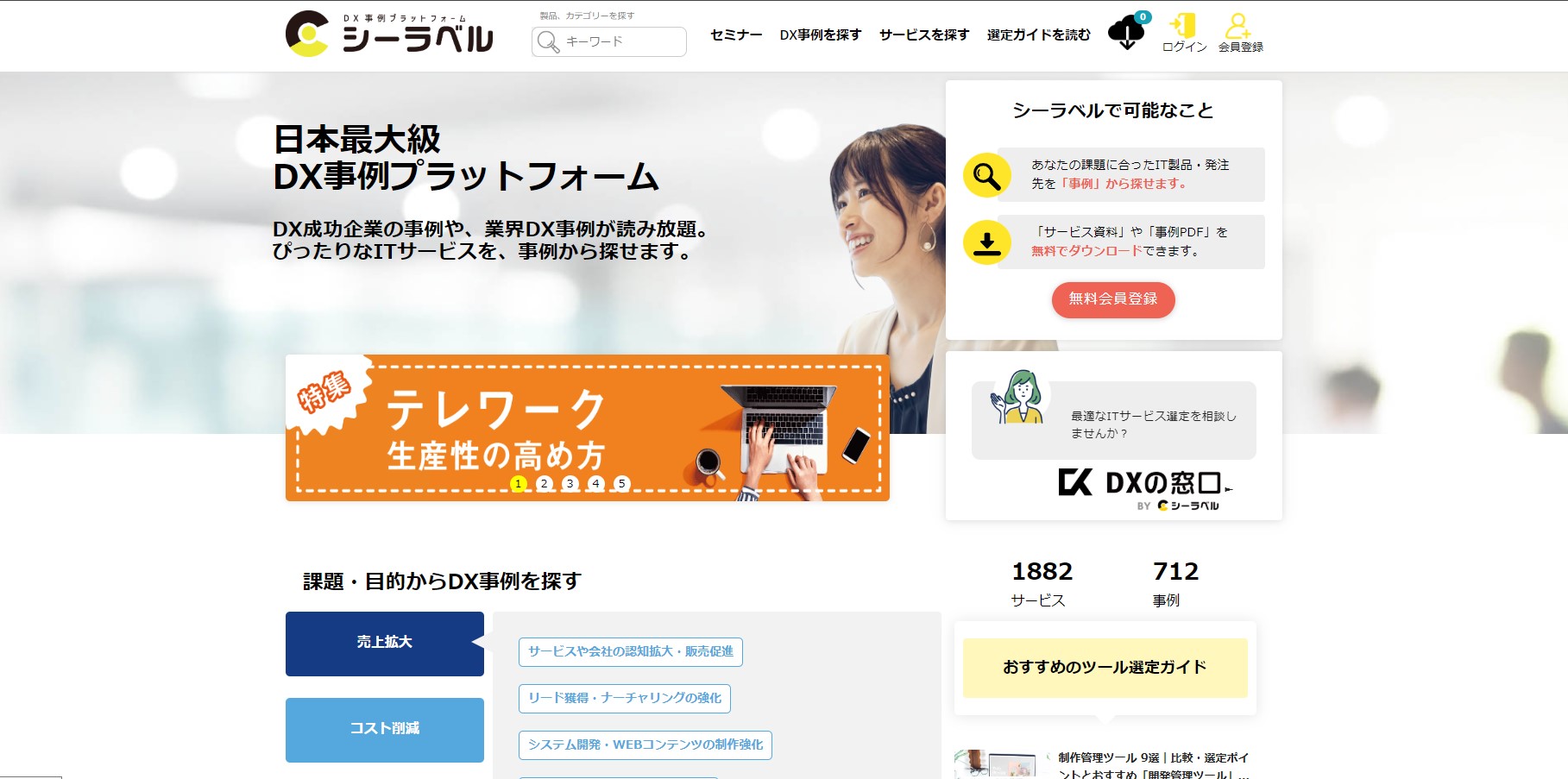
Task: Click the consultant woman illustration
Action: click(1020, 397)
